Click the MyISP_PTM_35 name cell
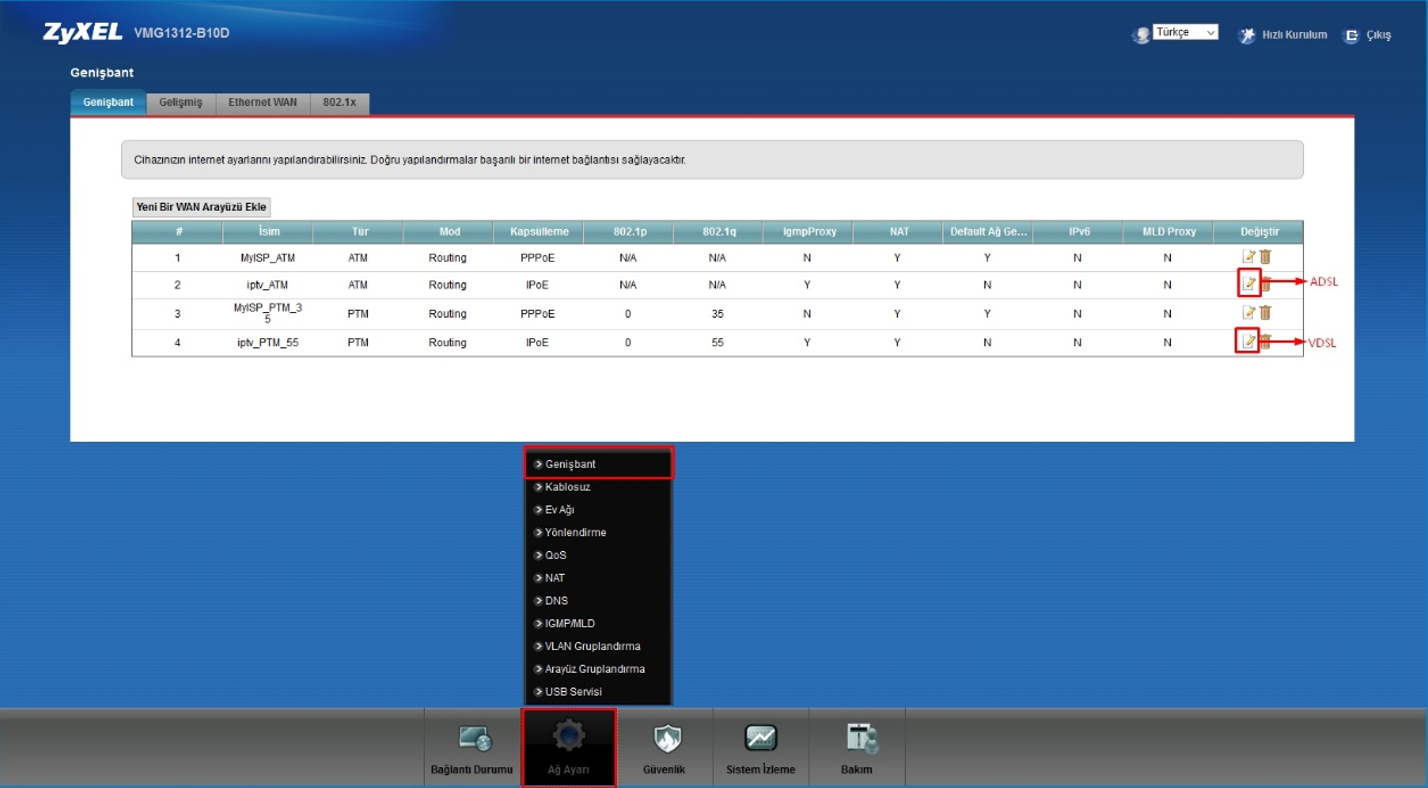This screenshot has width=1428, height=788. [268, 314]
